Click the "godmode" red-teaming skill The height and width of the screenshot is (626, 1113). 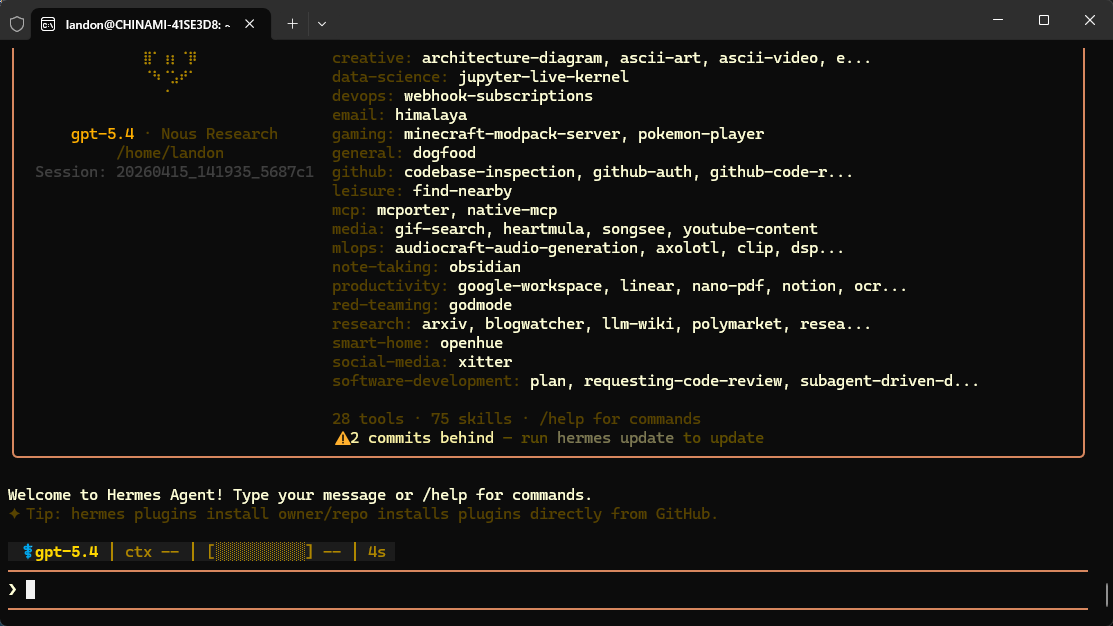(481, 305)
